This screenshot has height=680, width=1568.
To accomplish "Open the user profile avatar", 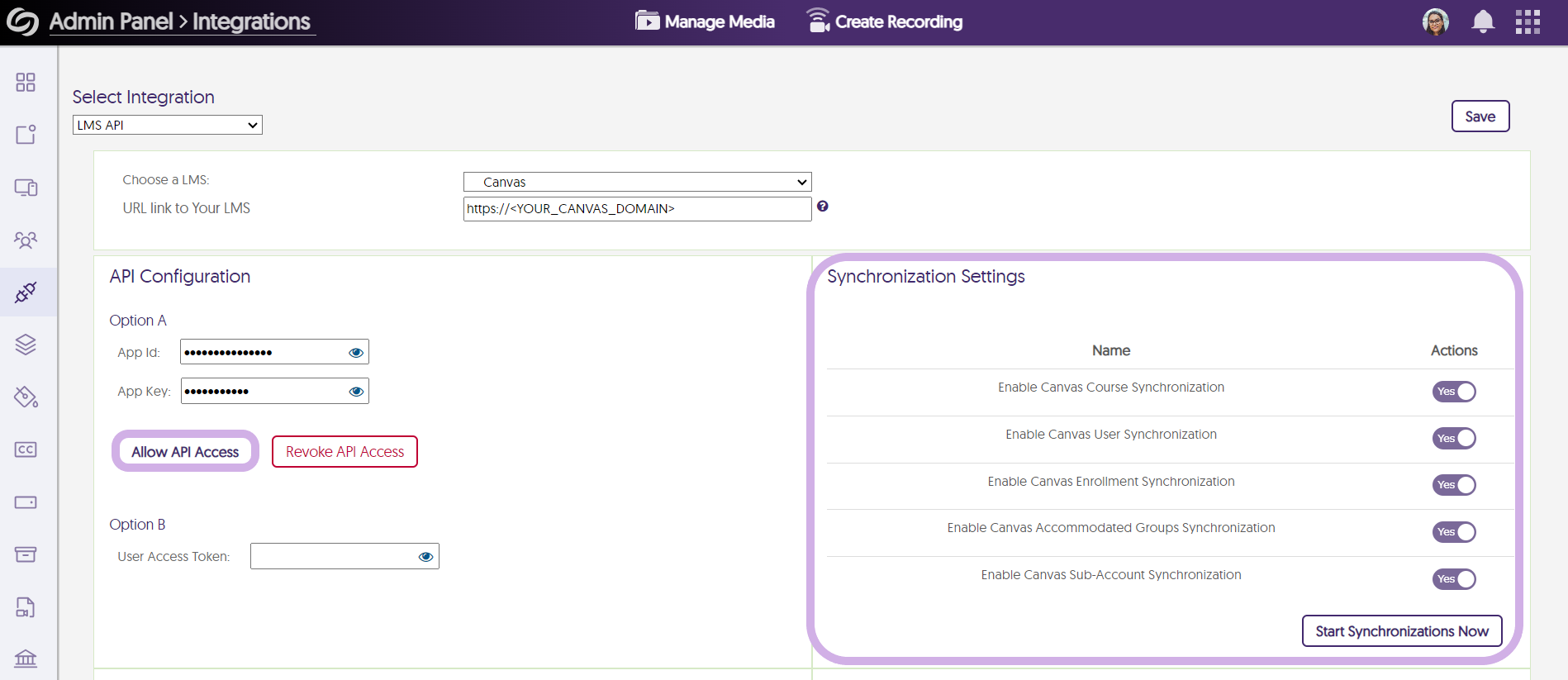I will (x=1436, y=21).
